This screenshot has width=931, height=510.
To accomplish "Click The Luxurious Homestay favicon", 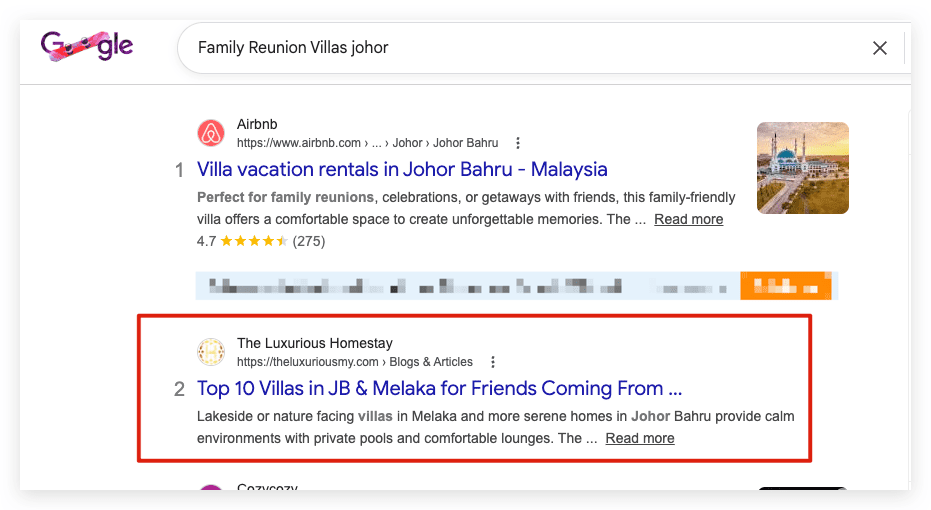I will point(211,352).
